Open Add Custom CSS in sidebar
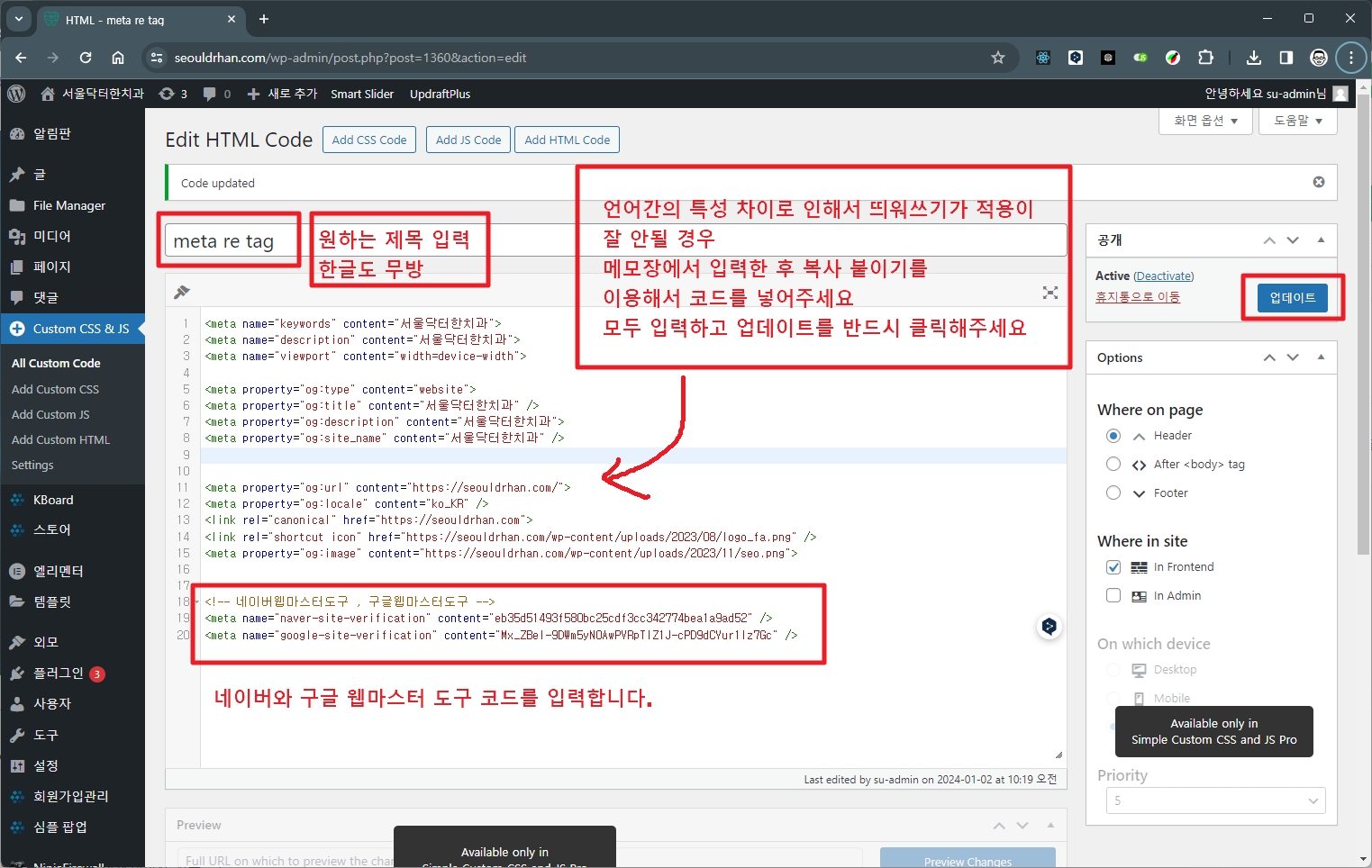 [x=55, y=389]
